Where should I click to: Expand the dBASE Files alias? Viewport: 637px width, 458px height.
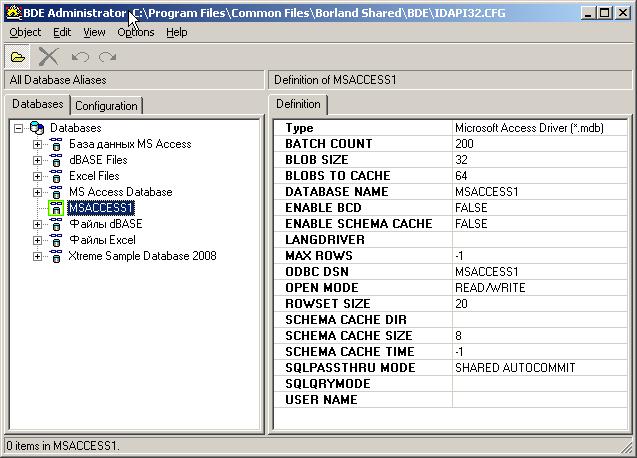tap(38, 160)
